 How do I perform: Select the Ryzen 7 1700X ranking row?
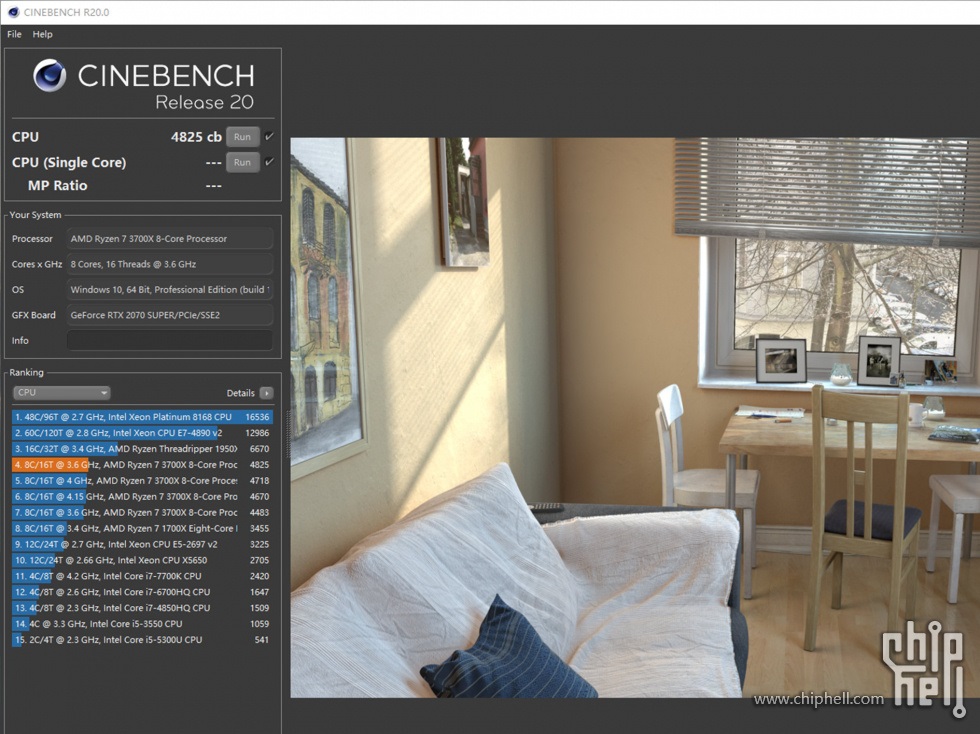(142, 528)
